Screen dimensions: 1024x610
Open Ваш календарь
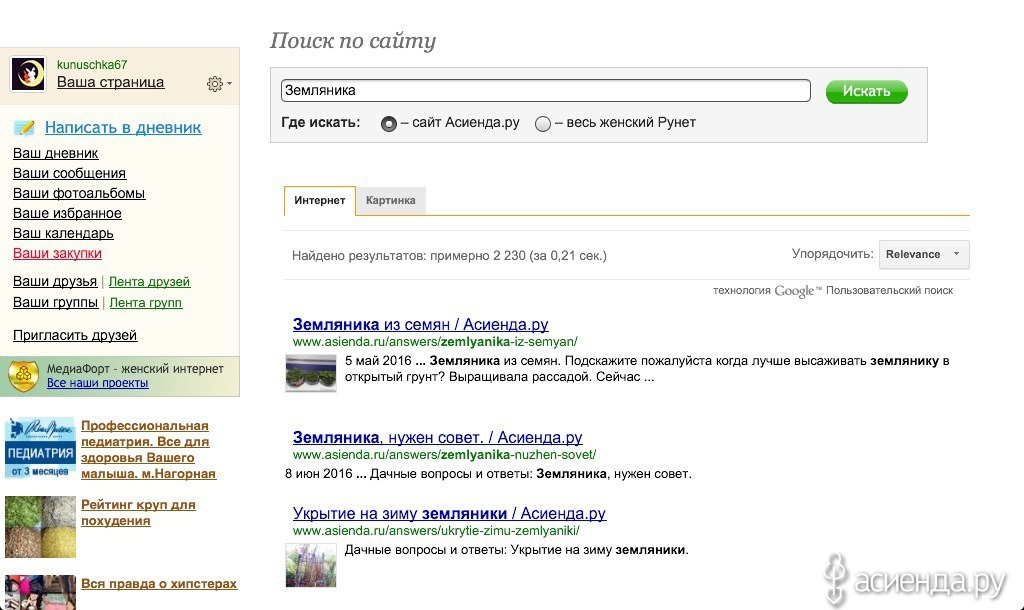click(x=63, y=233)
